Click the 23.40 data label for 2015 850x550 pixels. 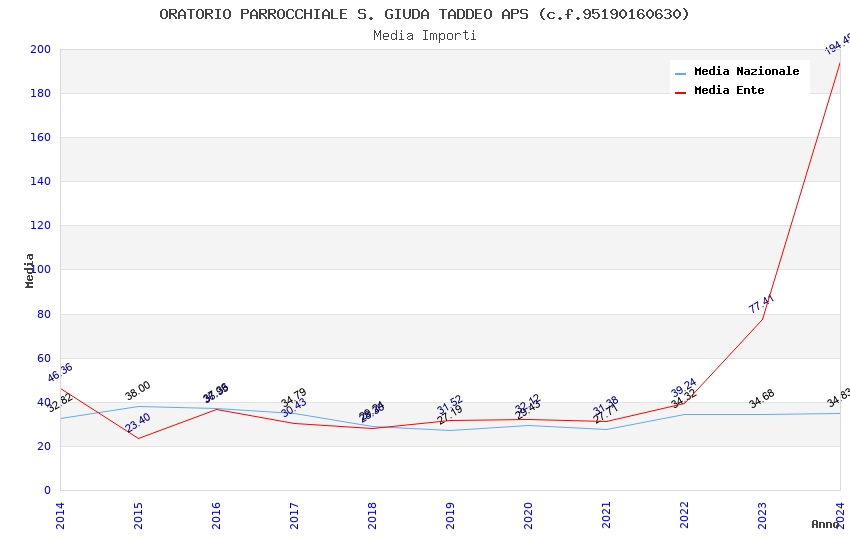138,423
